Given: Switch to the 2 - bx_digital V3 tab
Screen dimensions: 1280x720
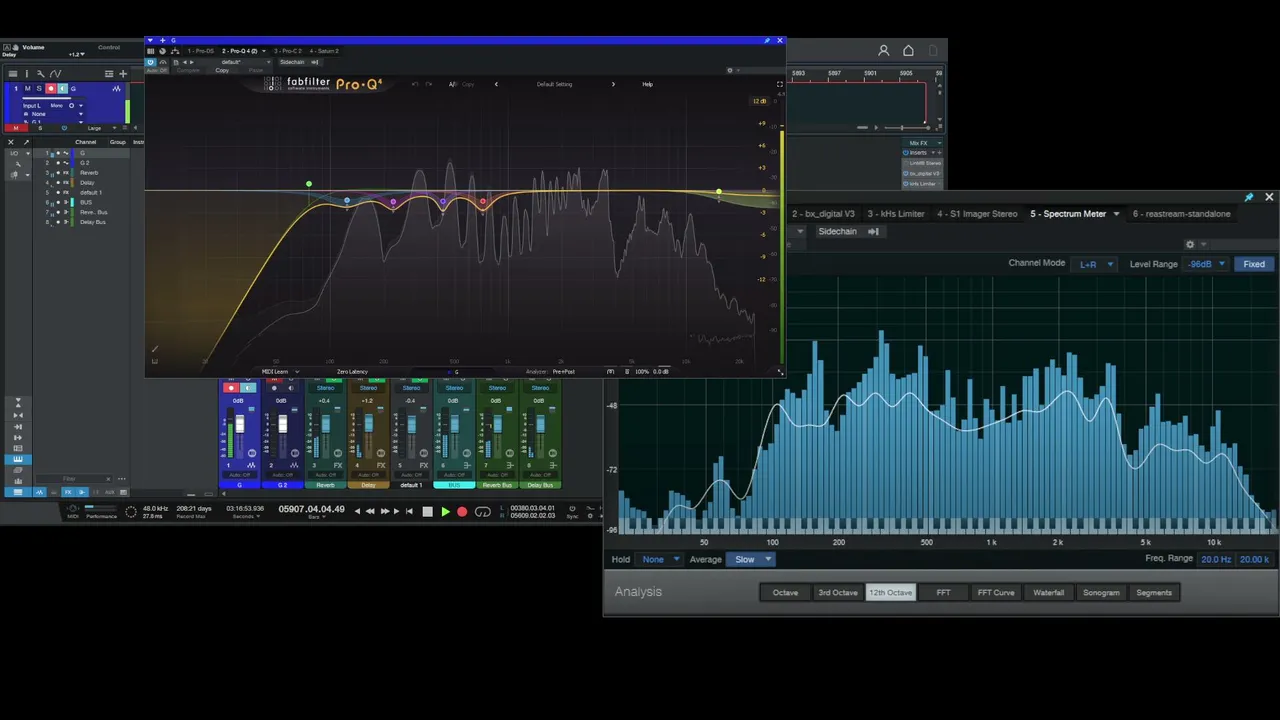Looking at the screenshot, I should 824,214.
